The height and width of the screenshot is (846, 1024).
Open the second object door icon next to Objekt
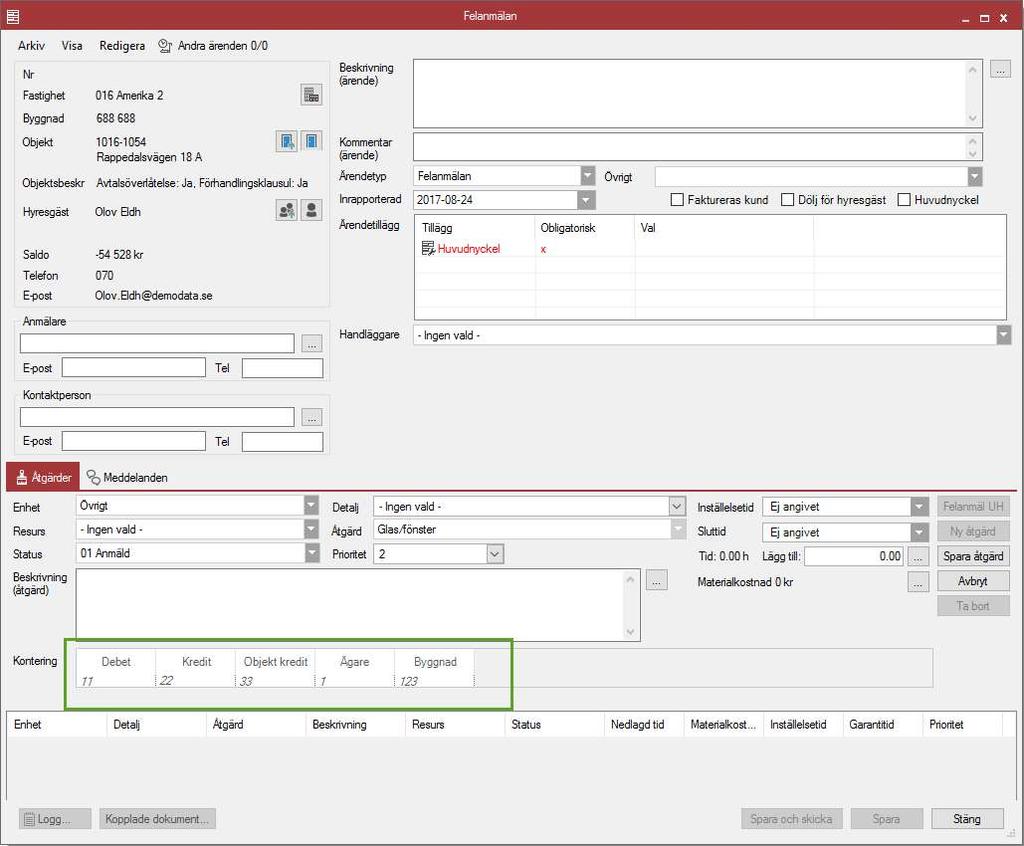coord(312,140)
